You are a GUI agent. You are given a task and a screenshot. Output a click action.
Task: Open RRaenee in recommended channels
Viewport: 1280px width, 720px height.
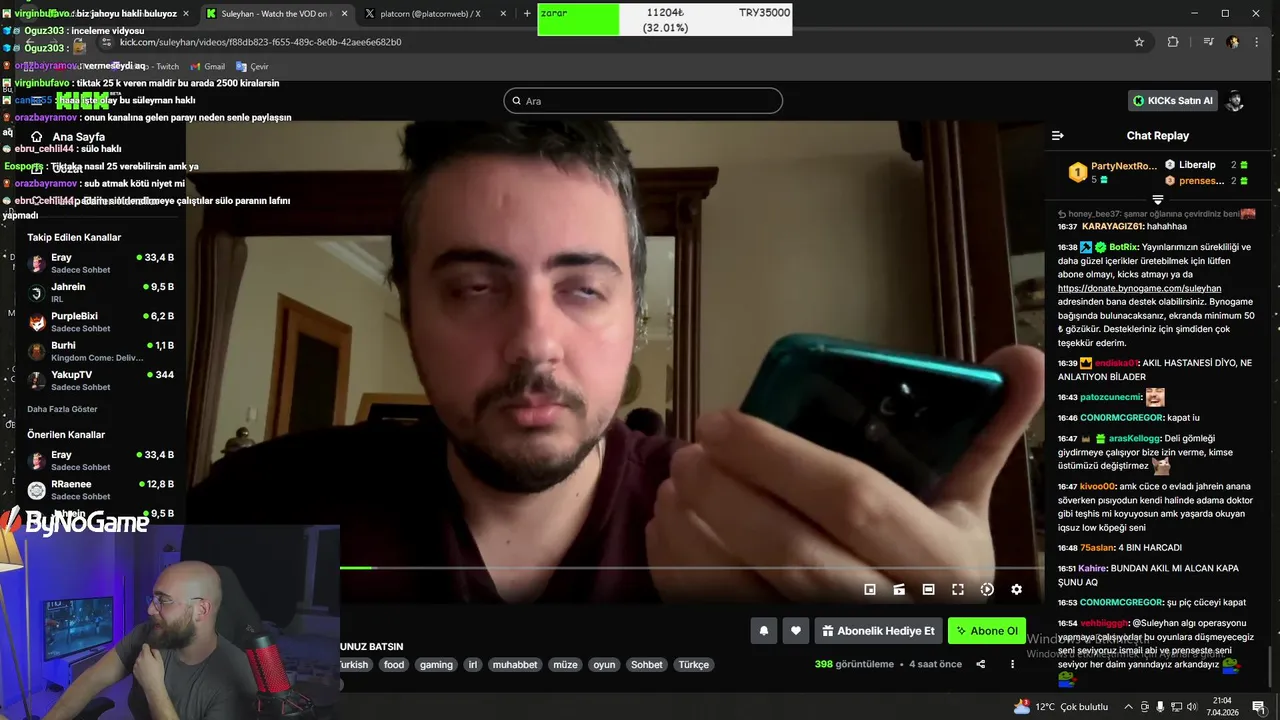point(100,490)
